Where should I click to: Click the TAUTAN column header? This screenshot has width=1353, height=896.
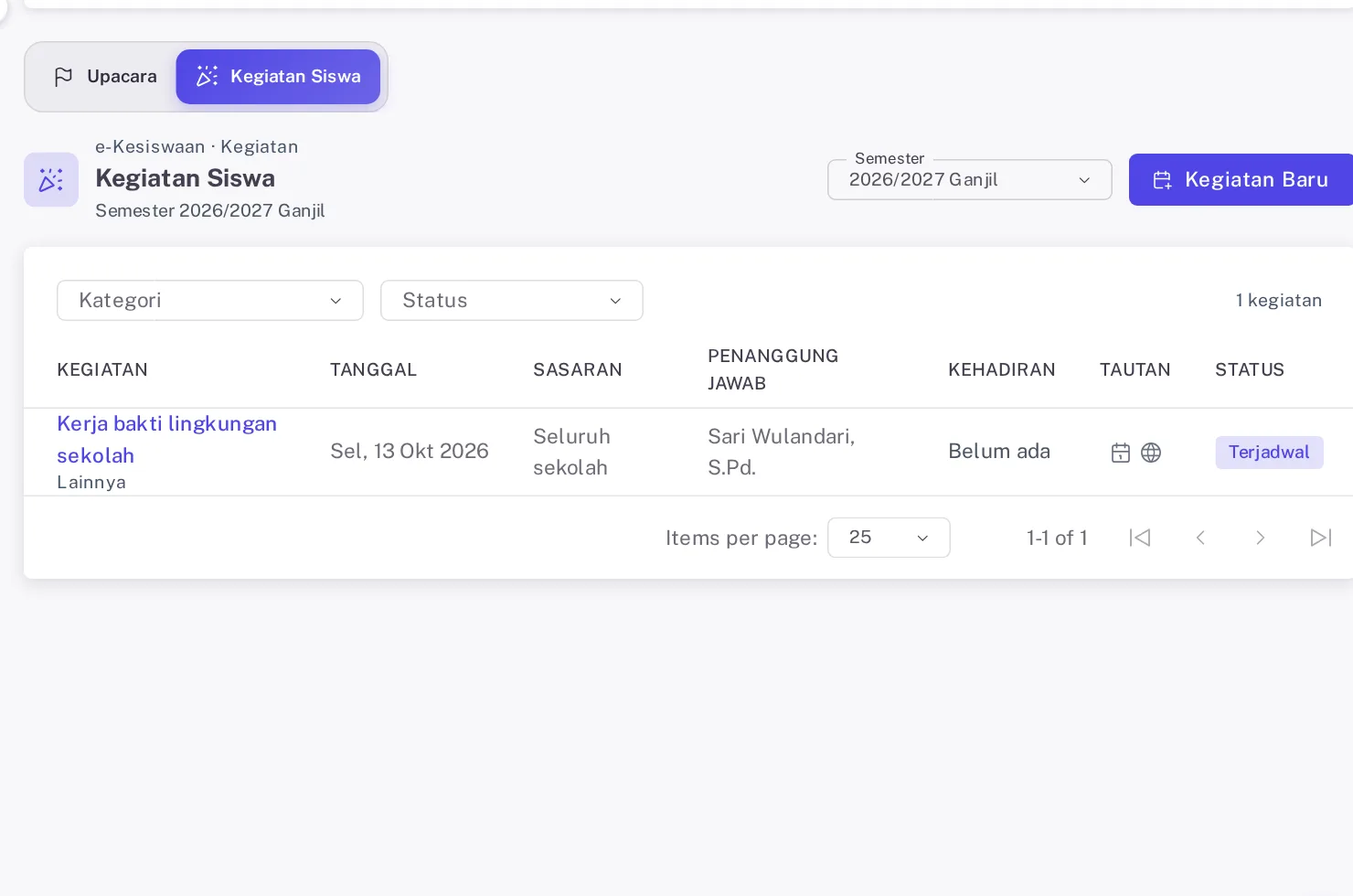click(1135, 369)
